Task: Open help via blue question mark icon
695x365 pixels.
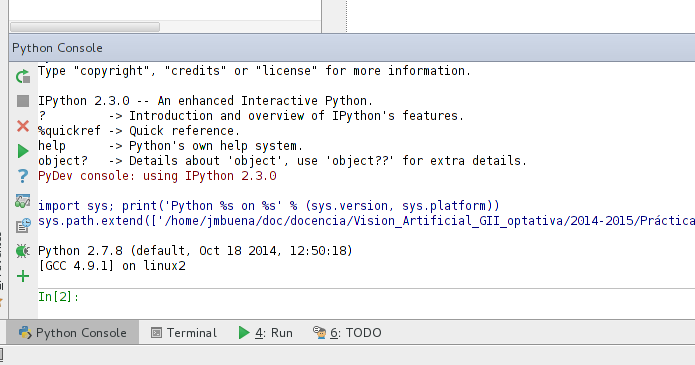Action: 23,176
